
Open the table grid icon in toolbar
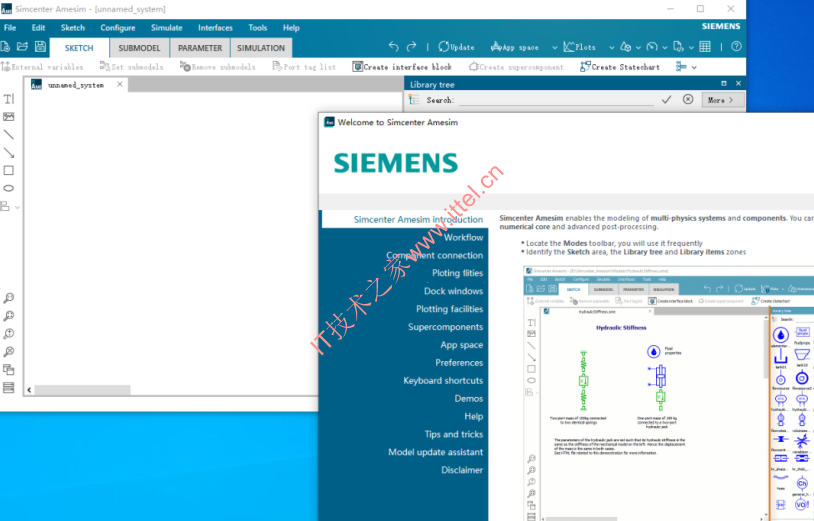click(705, 47)
